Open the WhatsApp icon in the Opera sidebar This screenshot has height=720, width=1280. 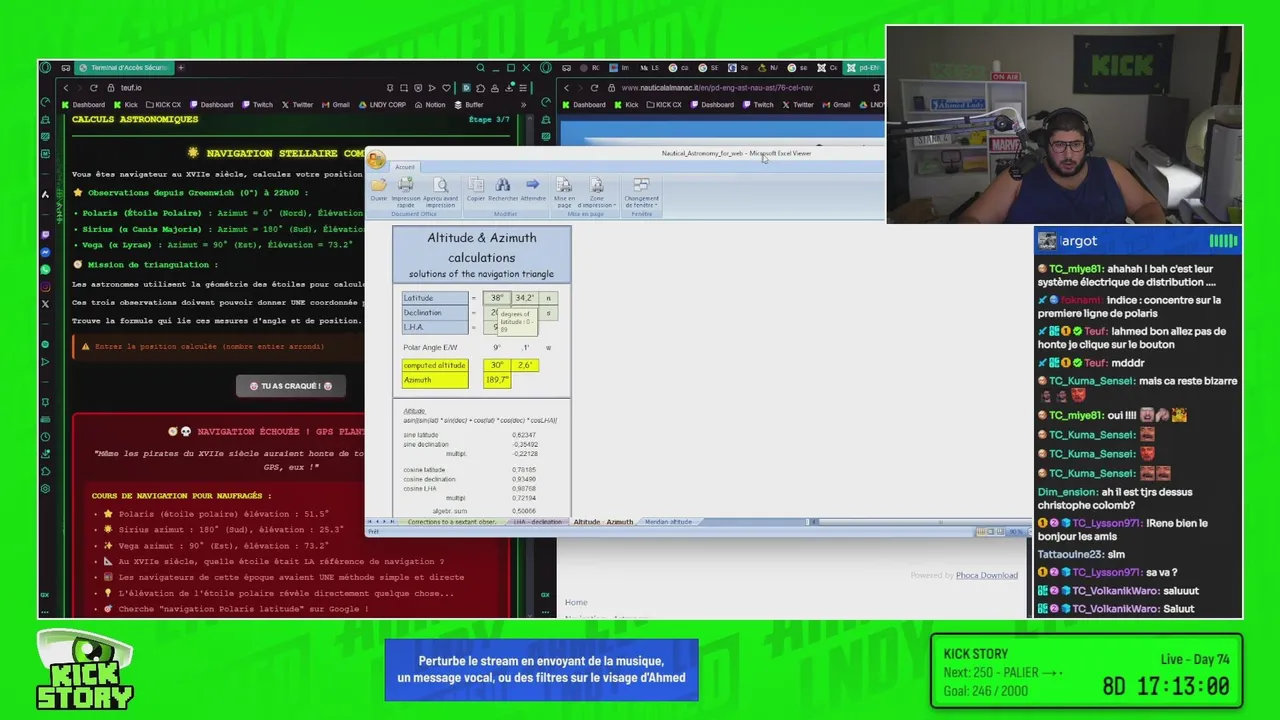[45, 269]
